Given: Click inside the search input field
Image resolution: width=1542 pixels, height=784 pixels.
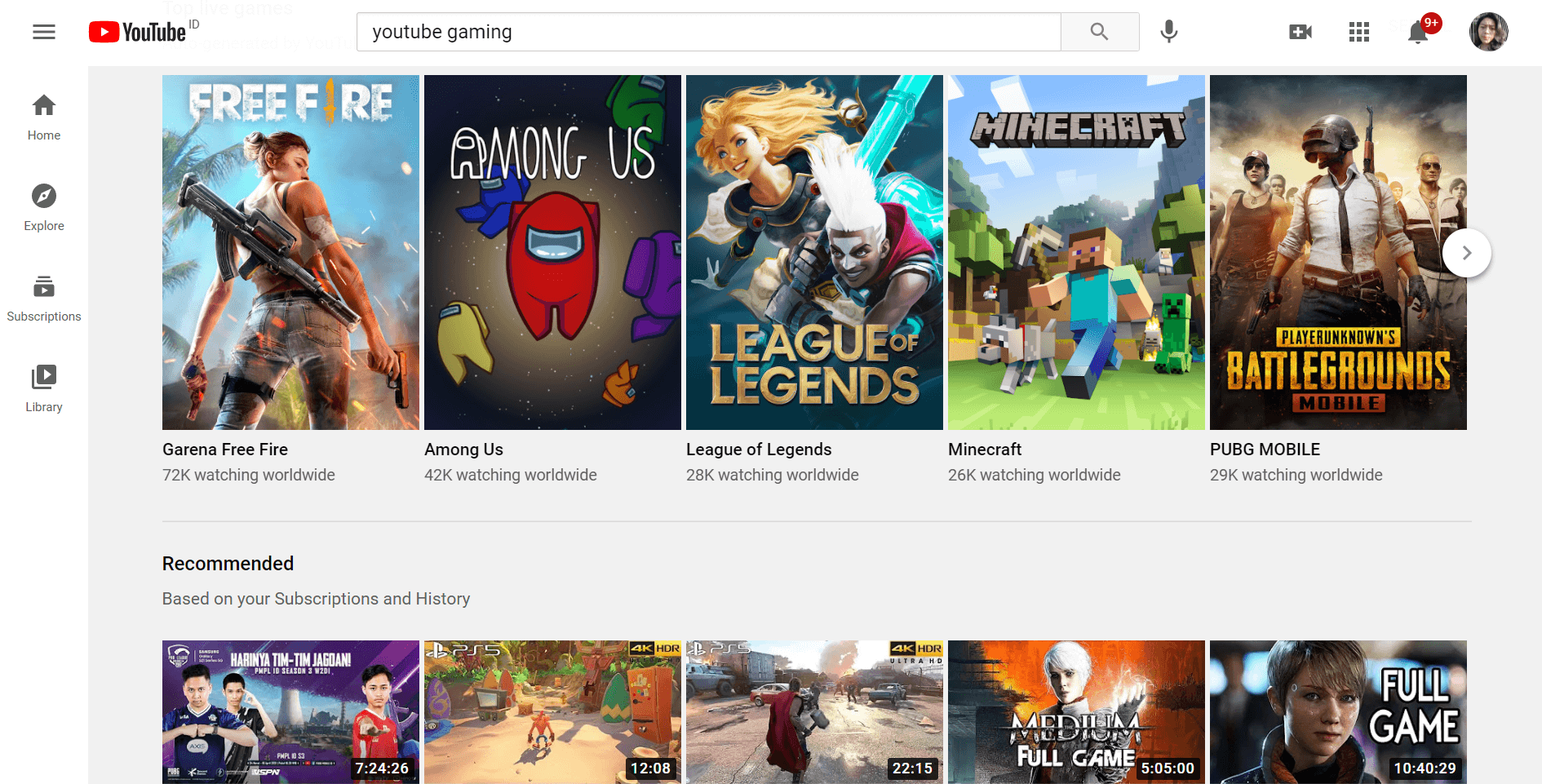Looking at the screenshot, I should click(x=708, y=32).
